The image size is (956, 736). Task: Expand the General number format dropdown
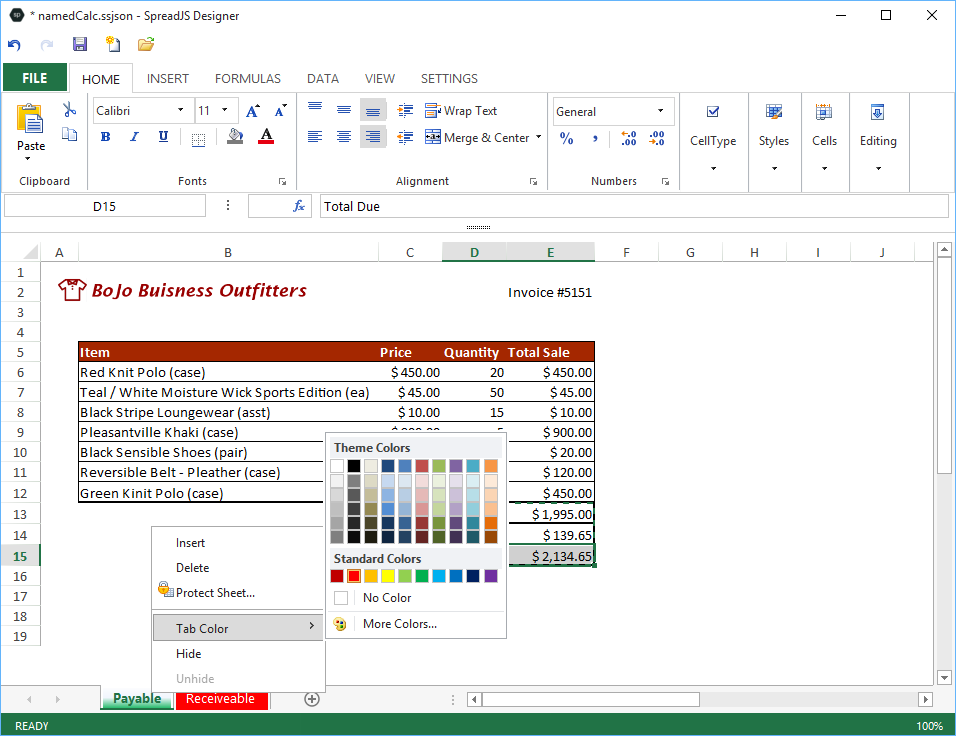tap(660, 111)
